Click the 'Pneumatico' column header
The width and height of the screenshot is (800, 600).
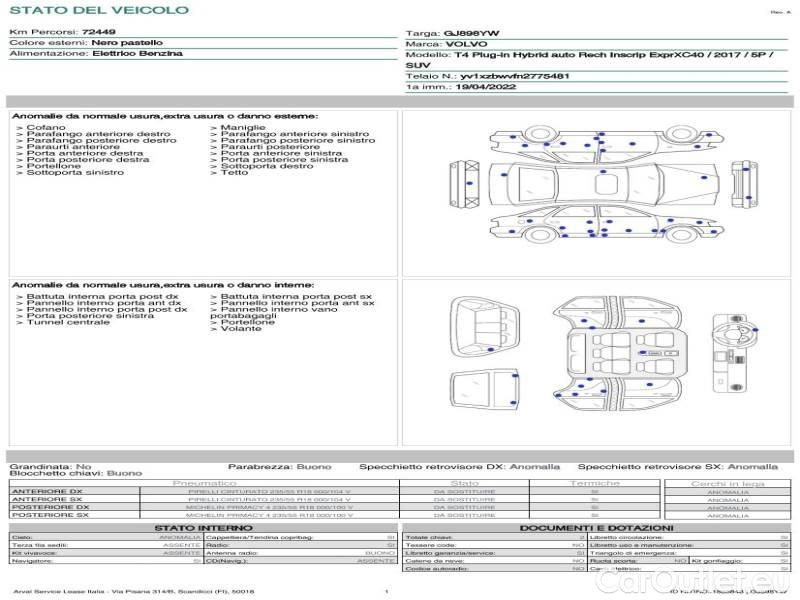[205, 483]
